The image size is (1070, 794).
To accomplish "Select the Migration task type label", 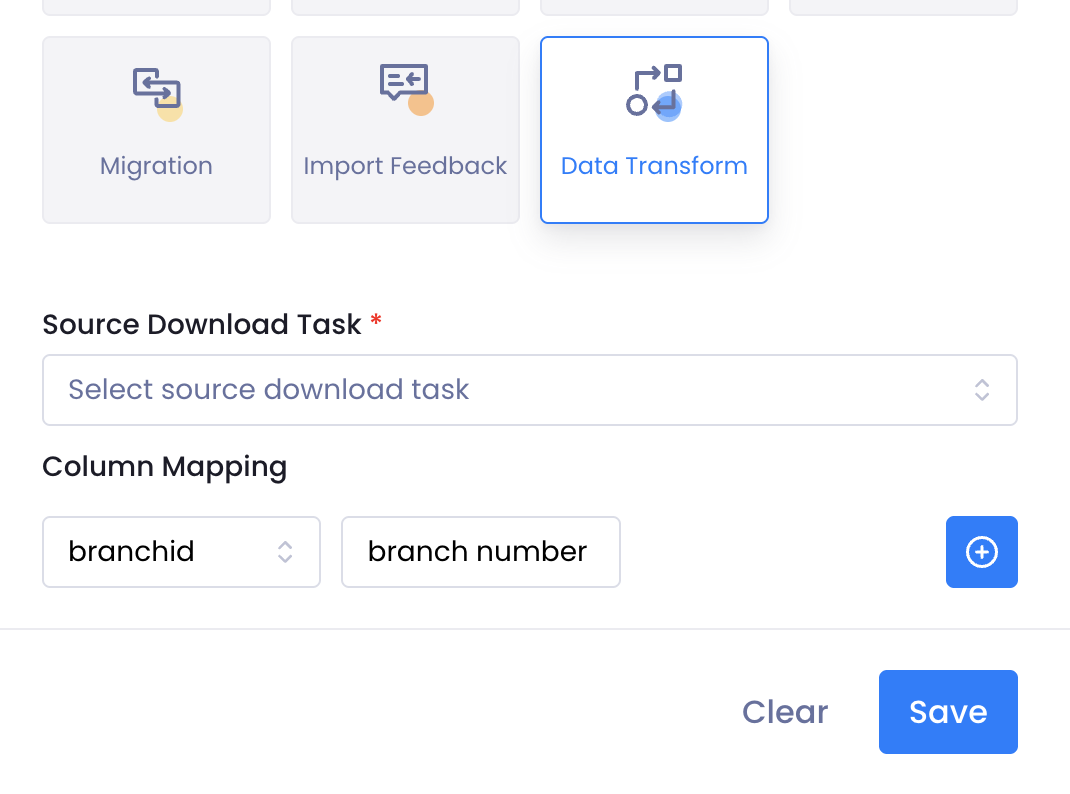I will coord(156,166).
